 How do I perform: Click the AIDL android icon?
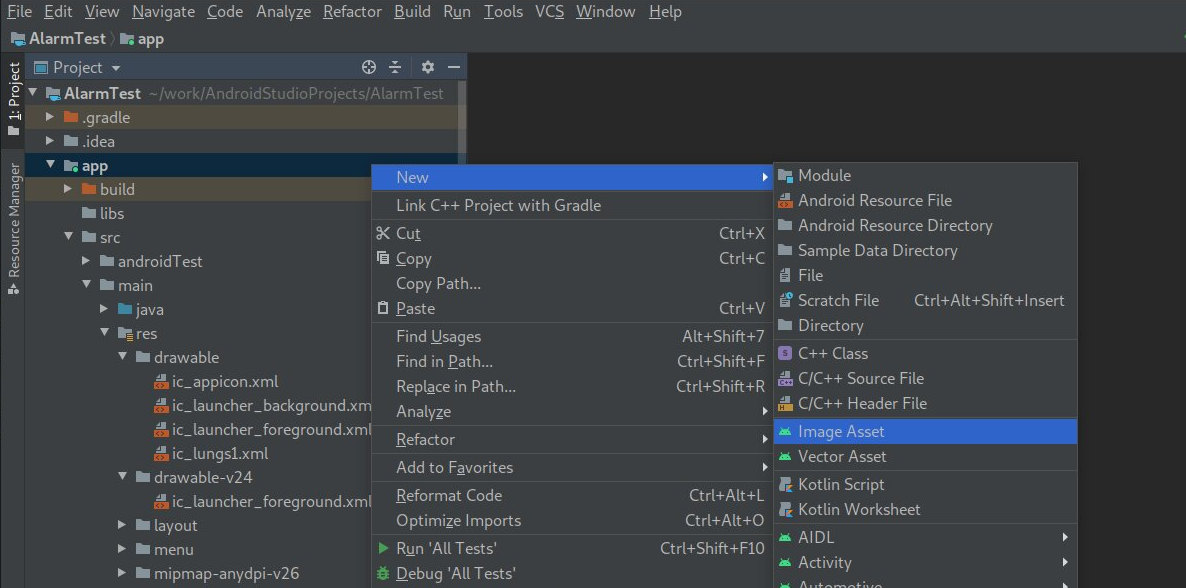(x=785, y=537)
